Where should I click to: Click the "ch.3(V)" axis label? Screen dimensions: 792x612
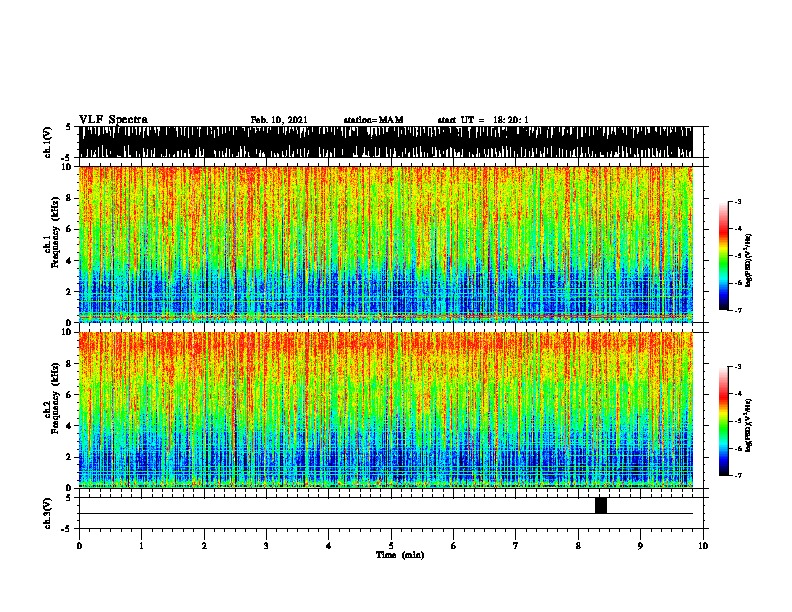pyautogui.click(x=48, y=513)
